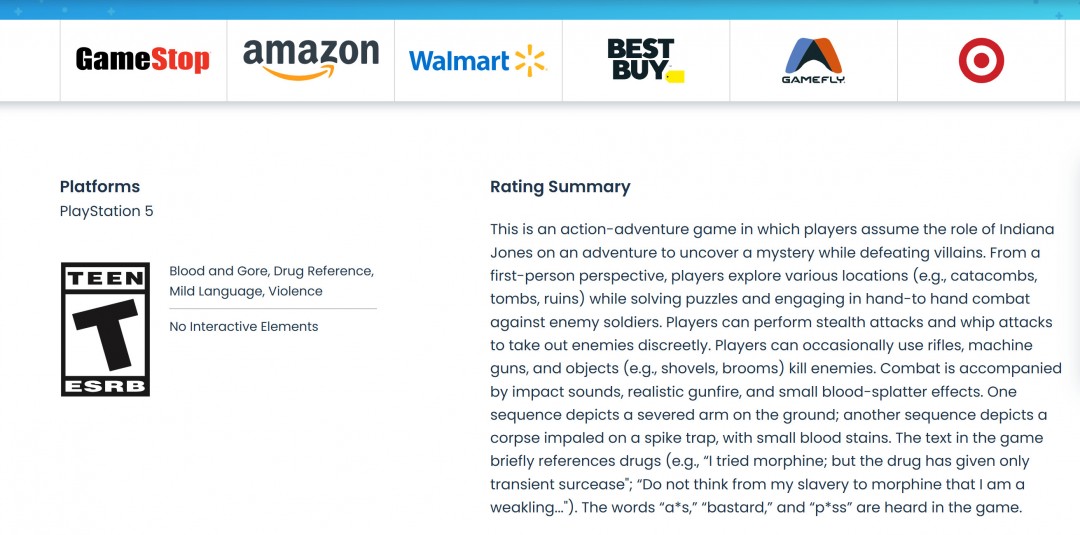This screenshot has height=535, width=1080.
Task: Select the No Interactive Elements text
Action: pyautogui.click(x=244, y=326)
